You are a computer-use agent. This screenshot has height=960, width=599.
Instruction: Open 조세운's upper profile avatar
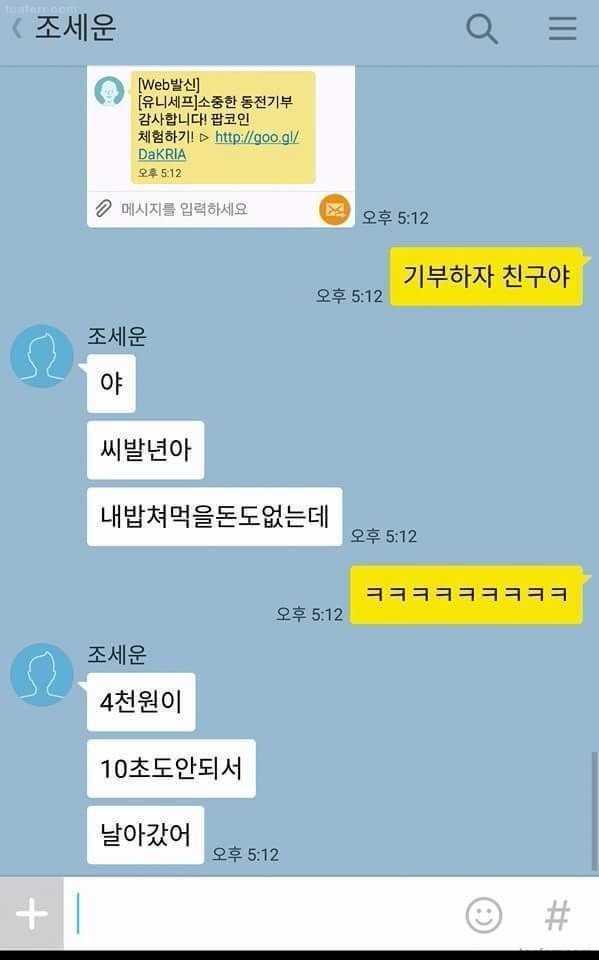(42, 356)
